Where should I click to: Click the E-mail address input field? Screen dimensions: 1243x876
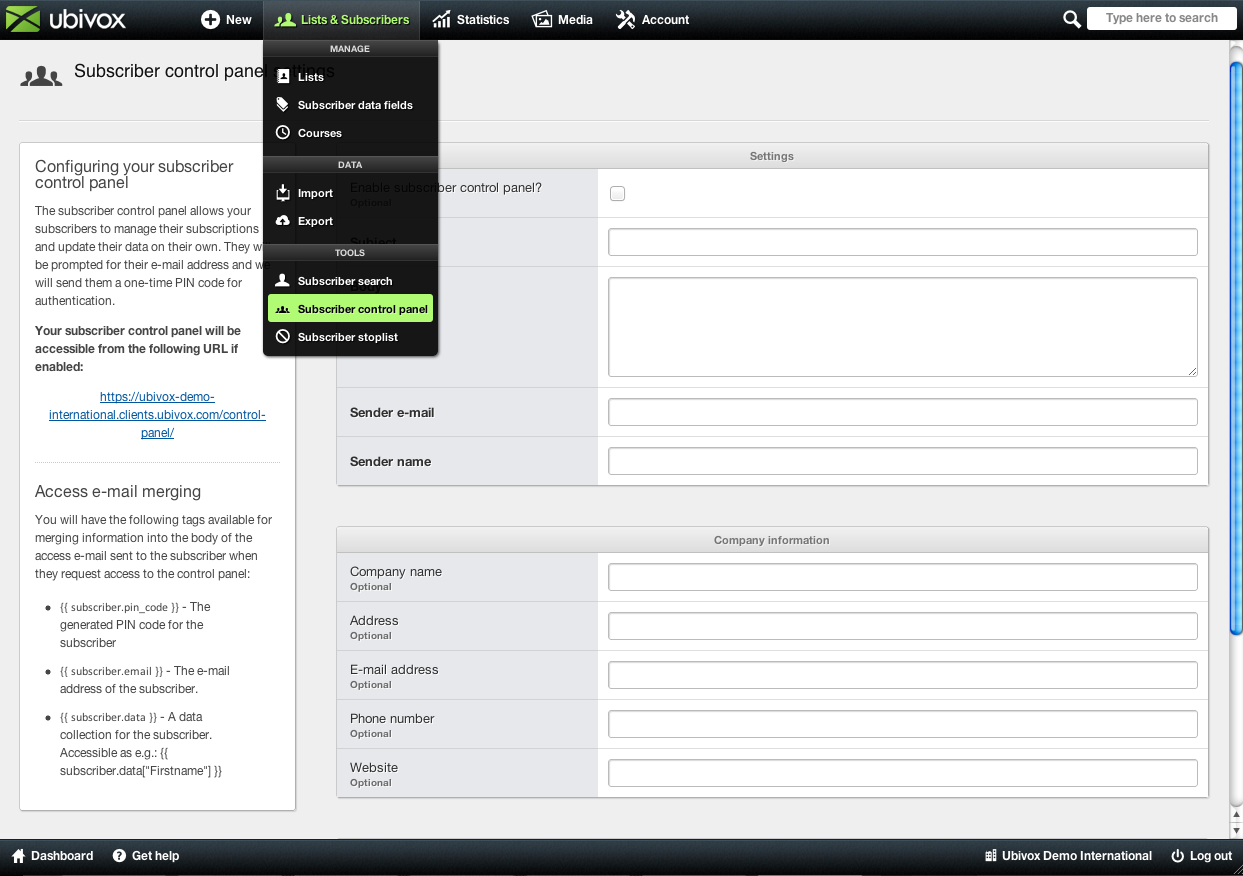click(903, 675)
